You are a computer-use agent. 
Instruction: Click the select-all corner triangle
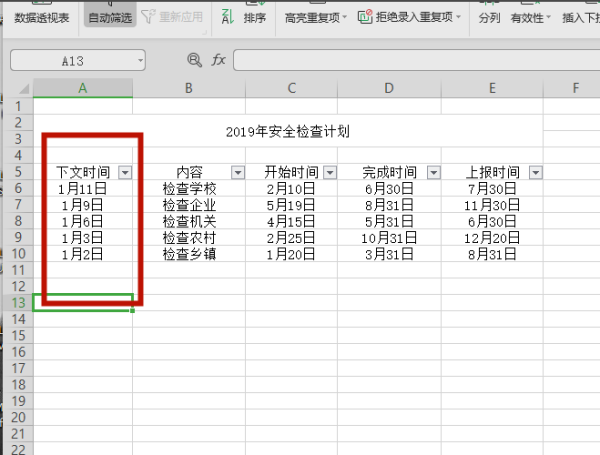click(x=24, y=89)
